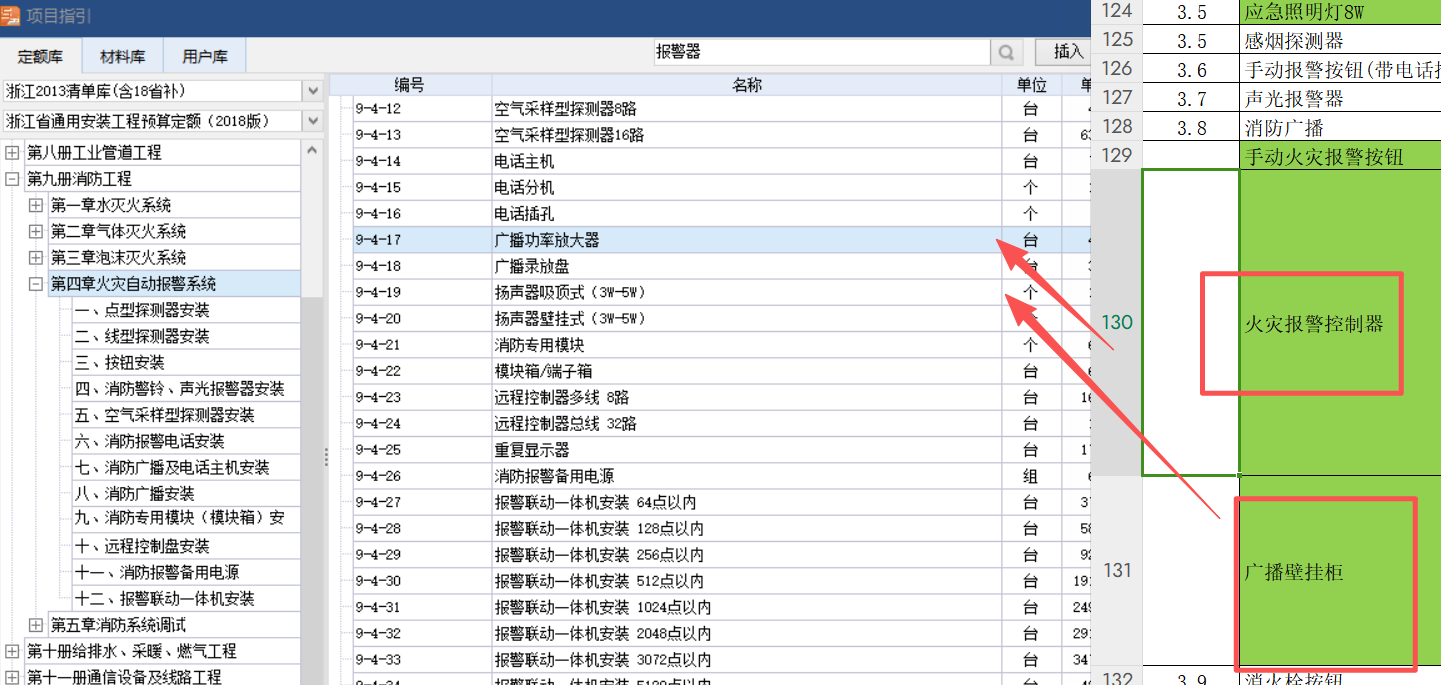Select the 定额库 tab
This screenshot has width=1441, height=685.
coord(41,56)
